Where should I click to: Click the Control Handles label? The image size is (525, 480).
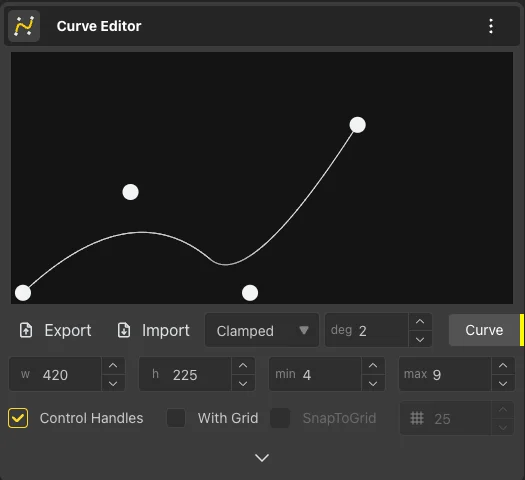click(x=91, y=418)
